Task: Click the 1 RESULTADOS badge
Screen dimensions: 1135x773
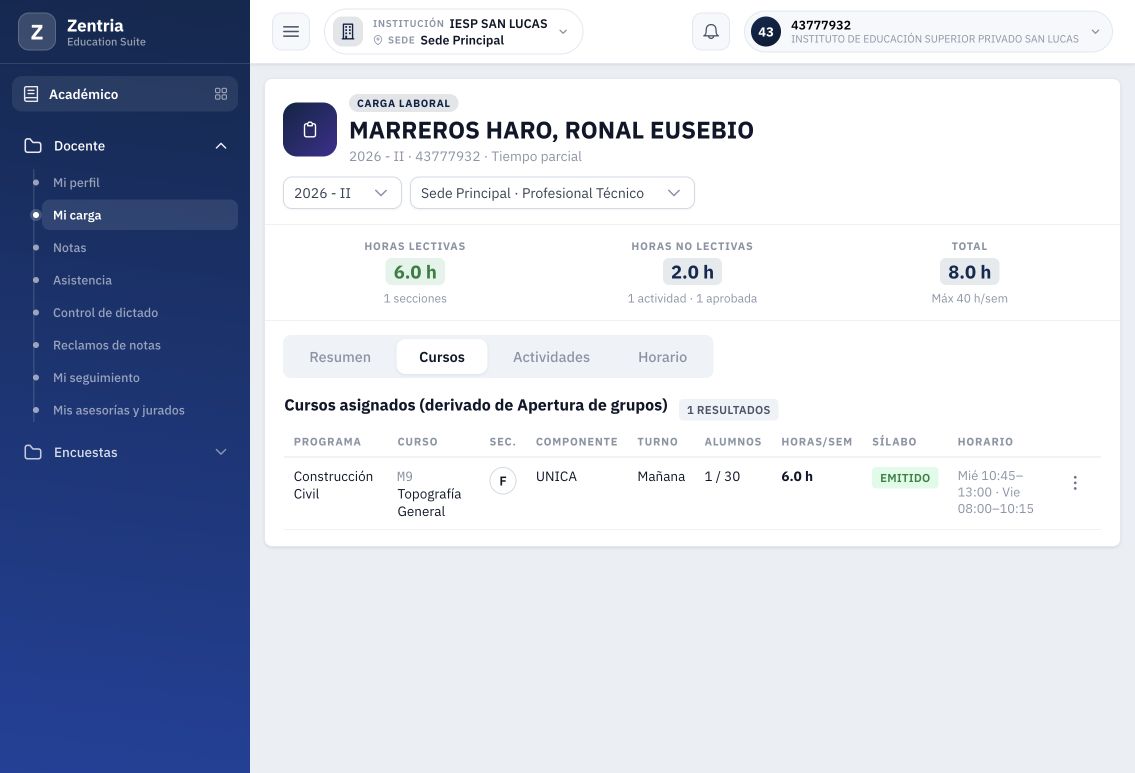Action: coord(728,410)
